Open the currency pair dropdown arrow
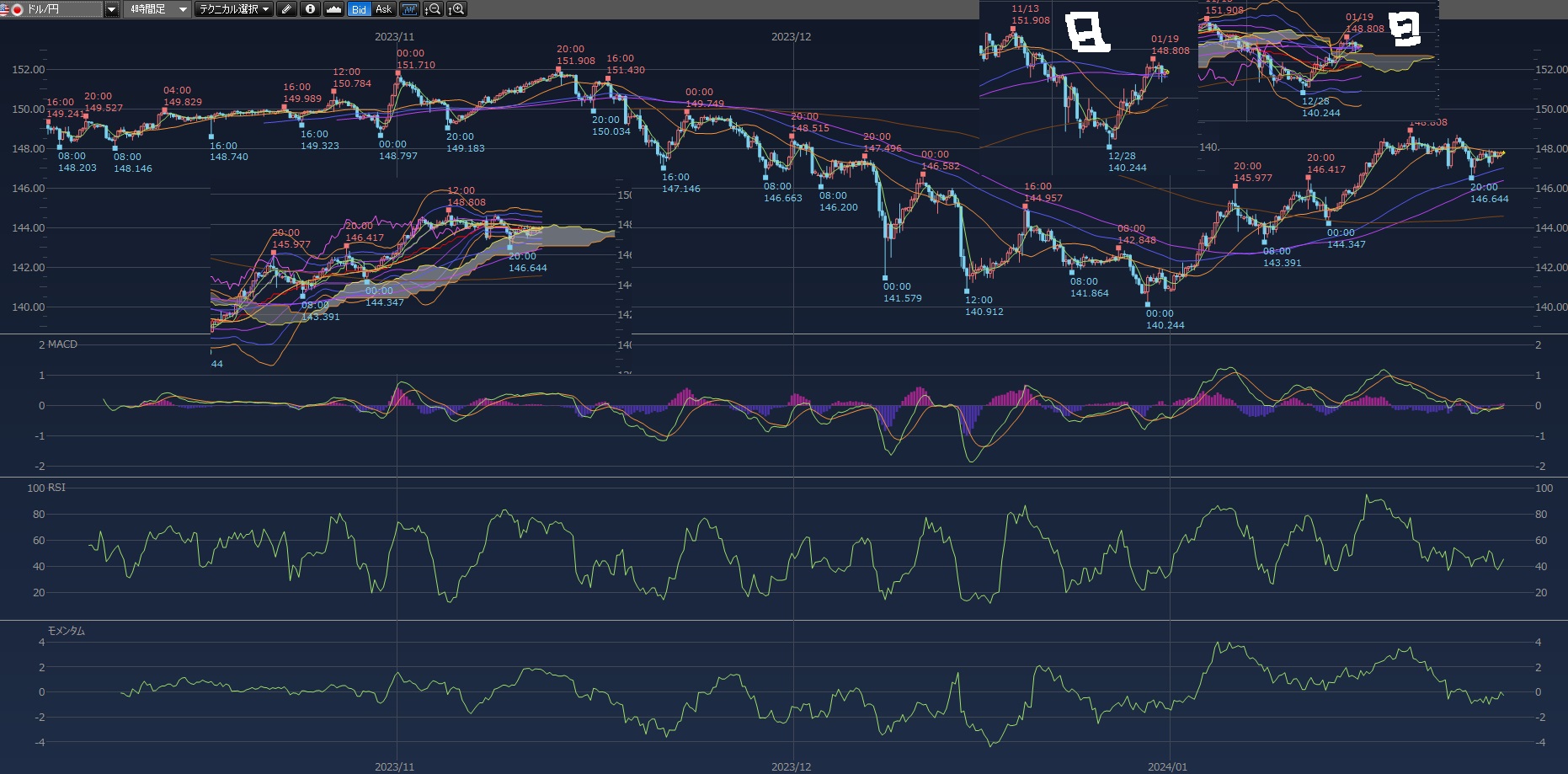This screenshot has width=1568, height=774. click(111, 9)
